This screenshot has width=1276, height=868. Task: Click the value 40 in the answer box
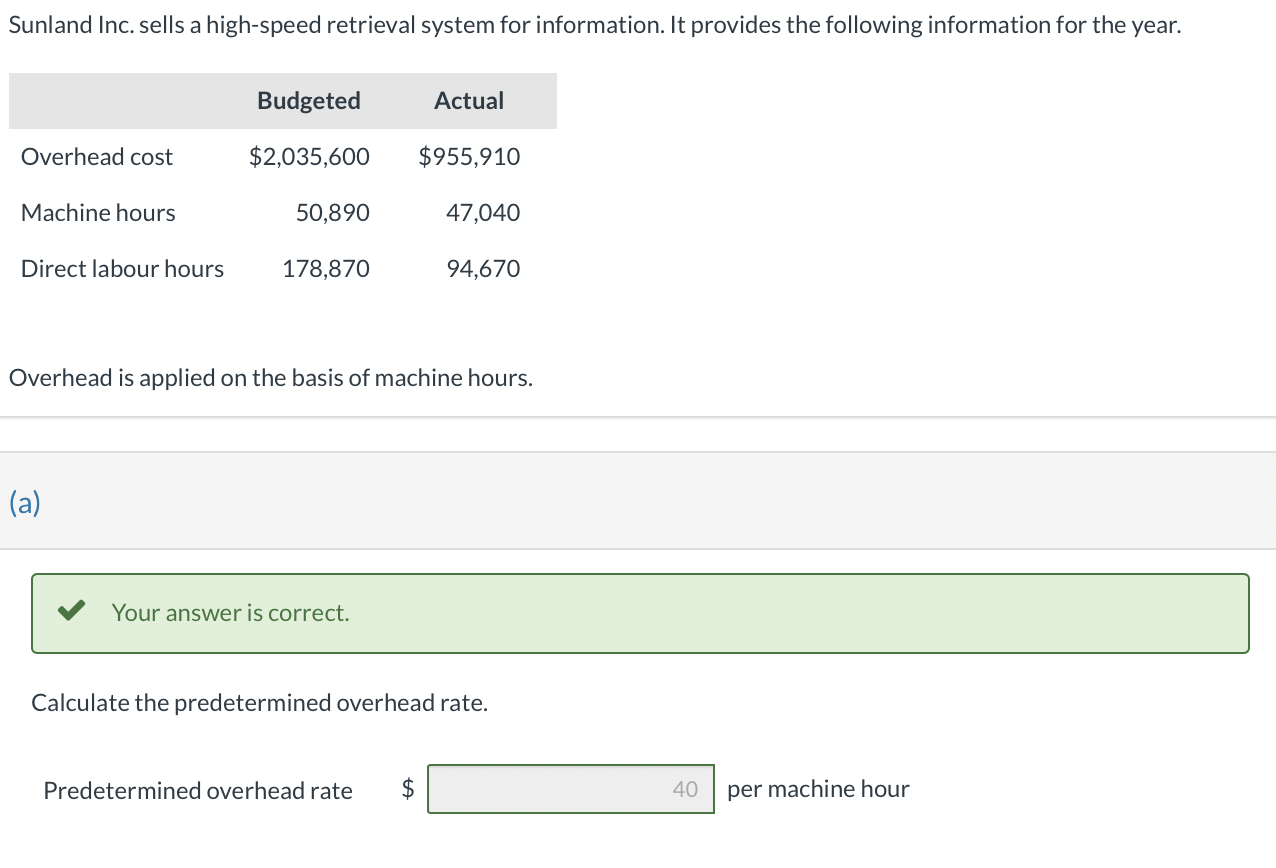tap(686, 789)
